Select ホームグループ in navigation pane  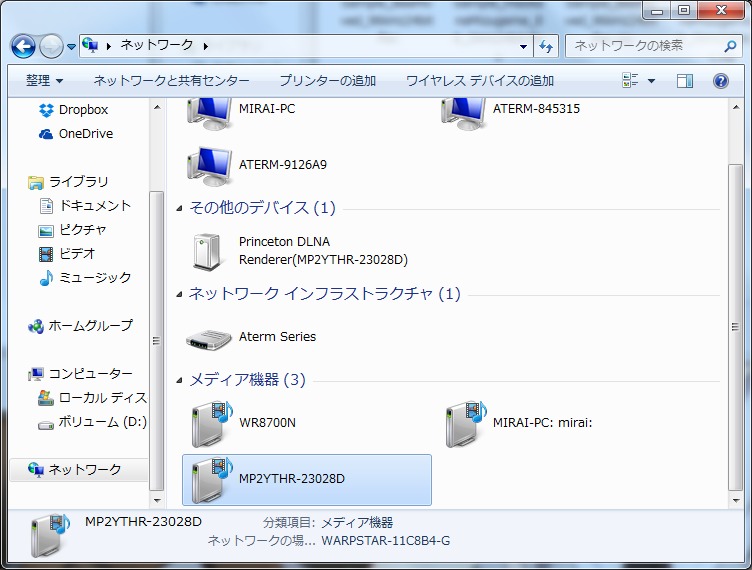(x=80, y=326)
